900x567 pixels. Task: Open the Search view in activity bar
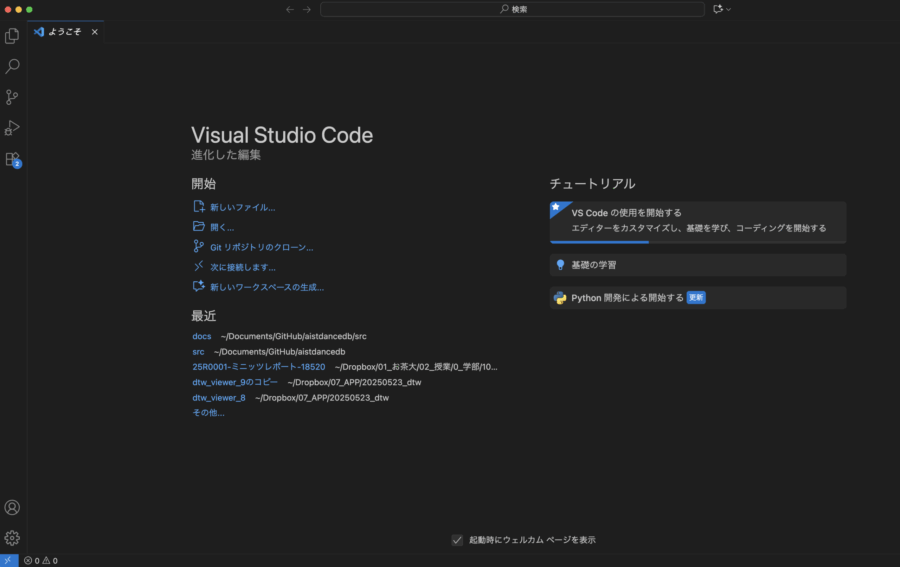12,67
